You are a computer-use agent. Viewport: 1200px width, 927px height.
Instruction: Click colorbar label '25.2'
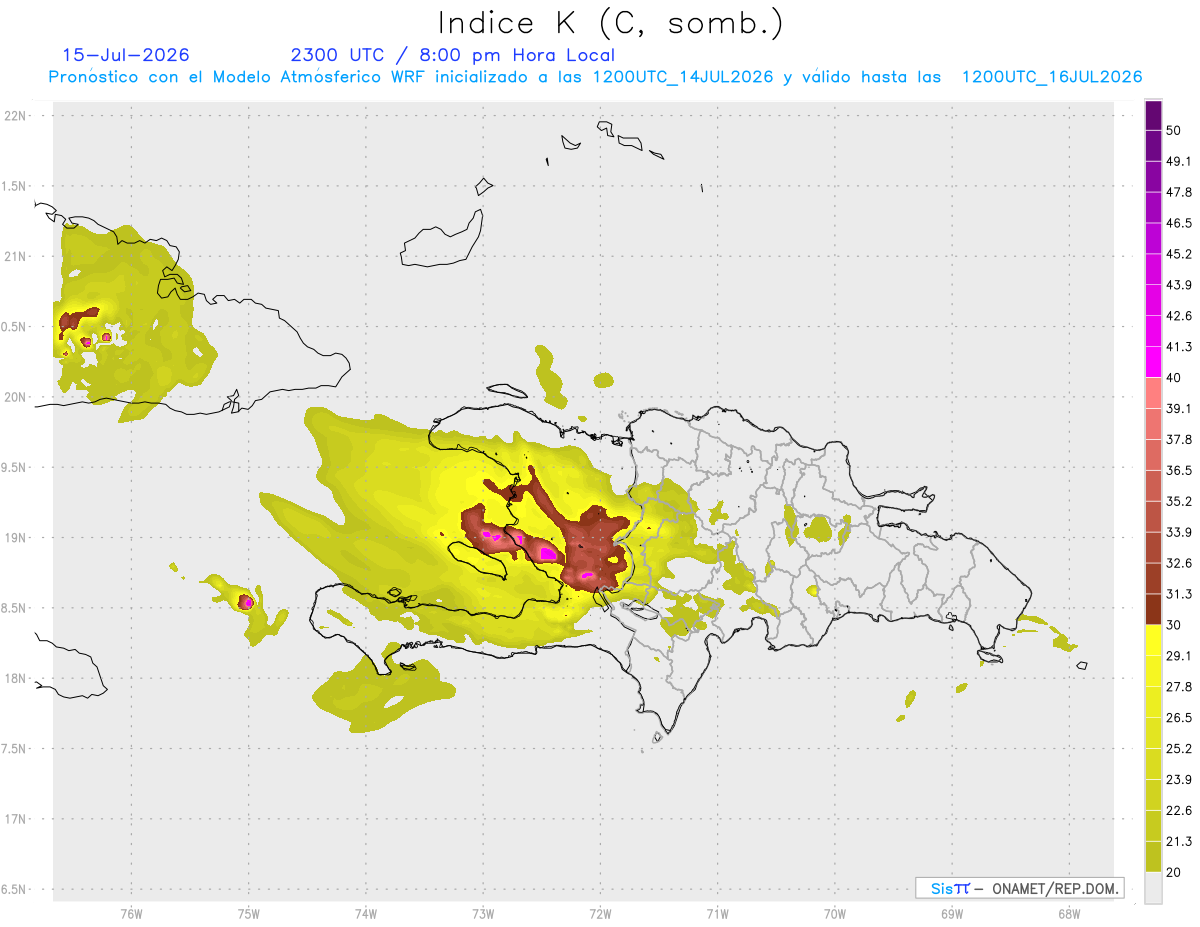tap(1179, 749)
